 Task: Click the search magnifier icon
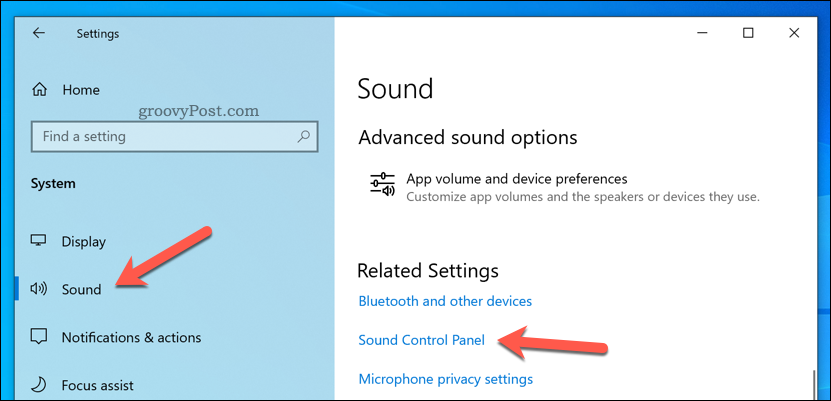click(x=304, y=136)
